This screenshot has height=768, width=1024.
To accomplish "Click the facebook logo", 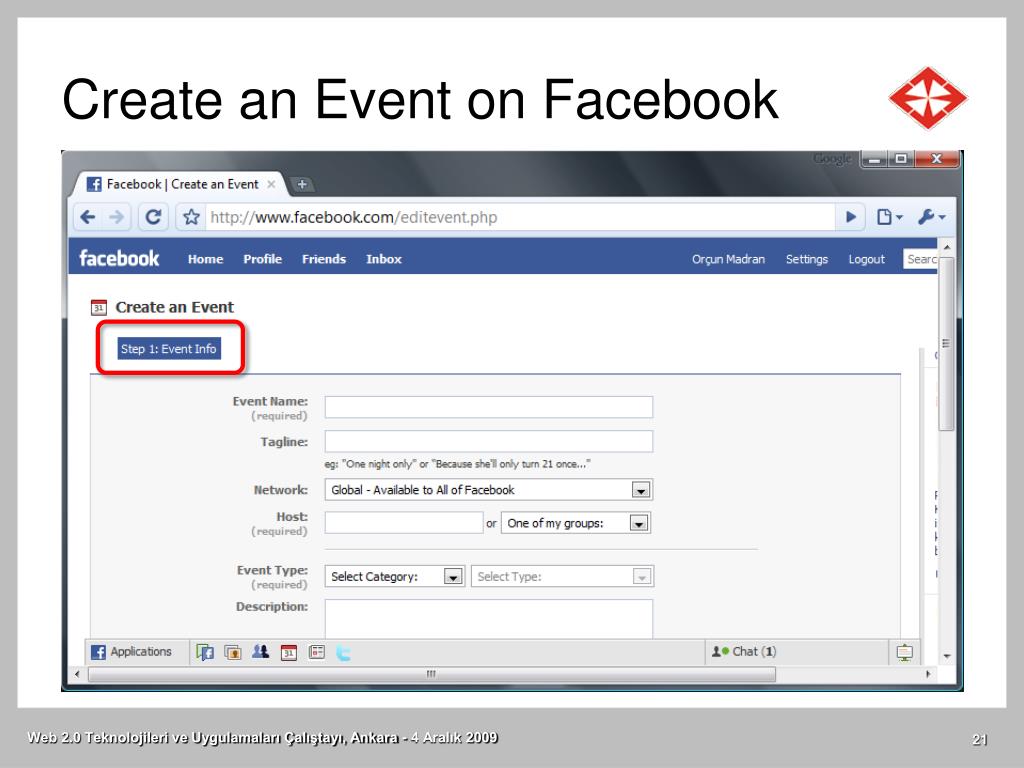I will pyautogui.click(x=119, y=259).
